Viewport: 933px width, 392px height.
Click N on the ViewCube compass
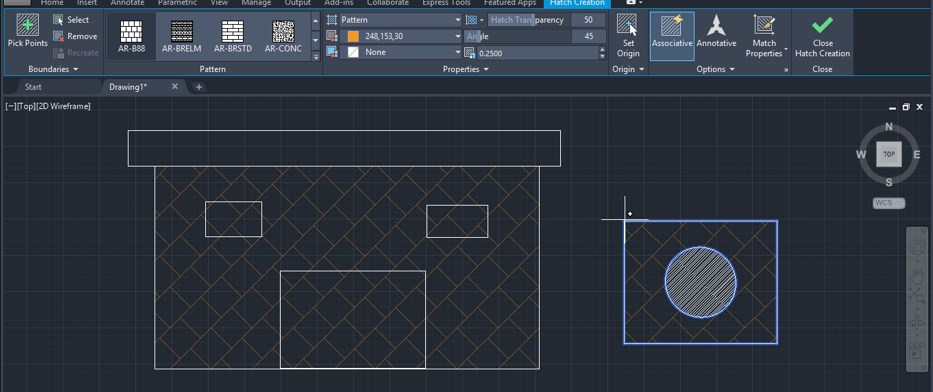(x=889, y=127)
